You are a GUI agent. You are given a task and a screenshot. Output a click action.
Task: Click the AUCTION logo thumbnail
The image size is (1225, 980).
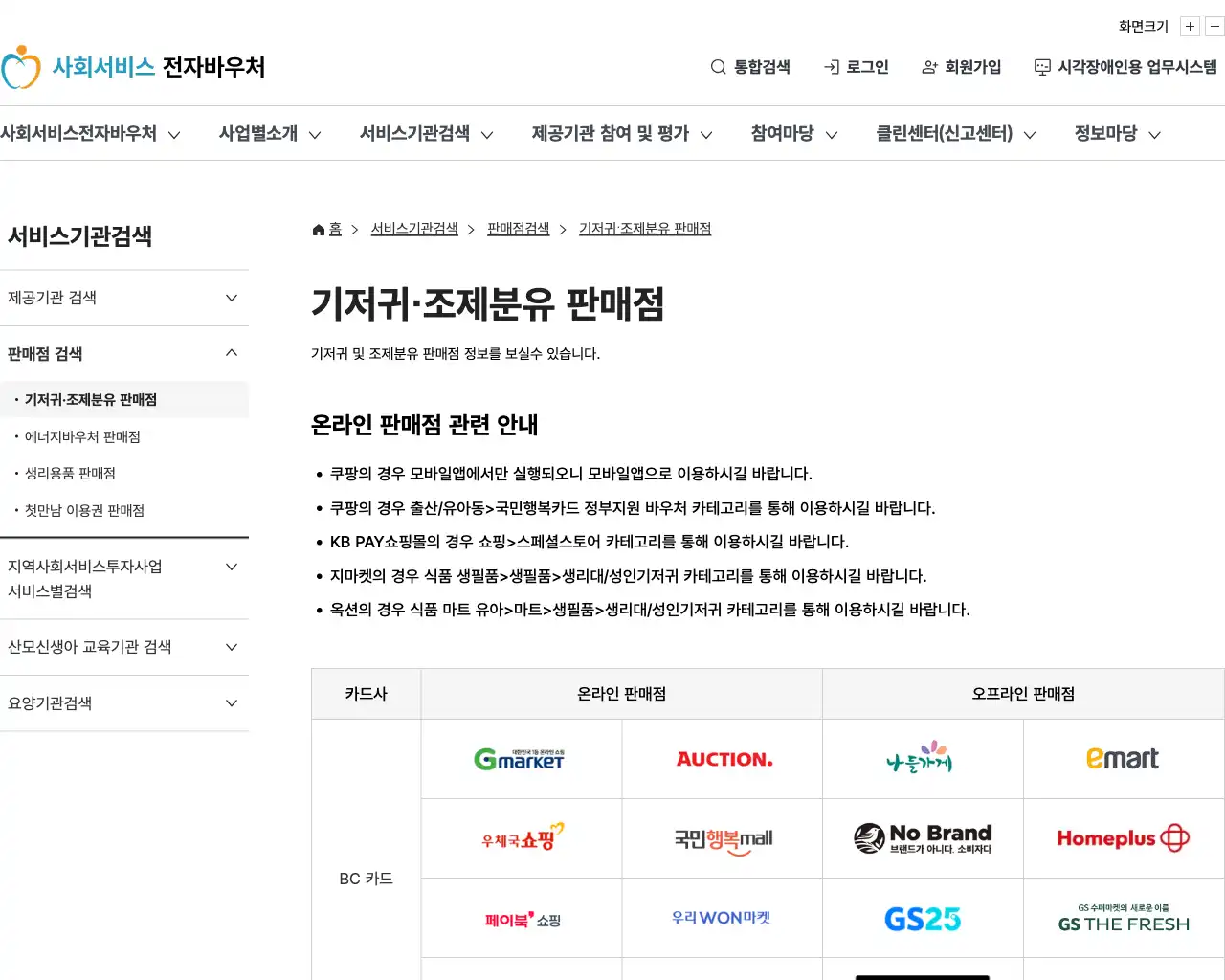723,758
